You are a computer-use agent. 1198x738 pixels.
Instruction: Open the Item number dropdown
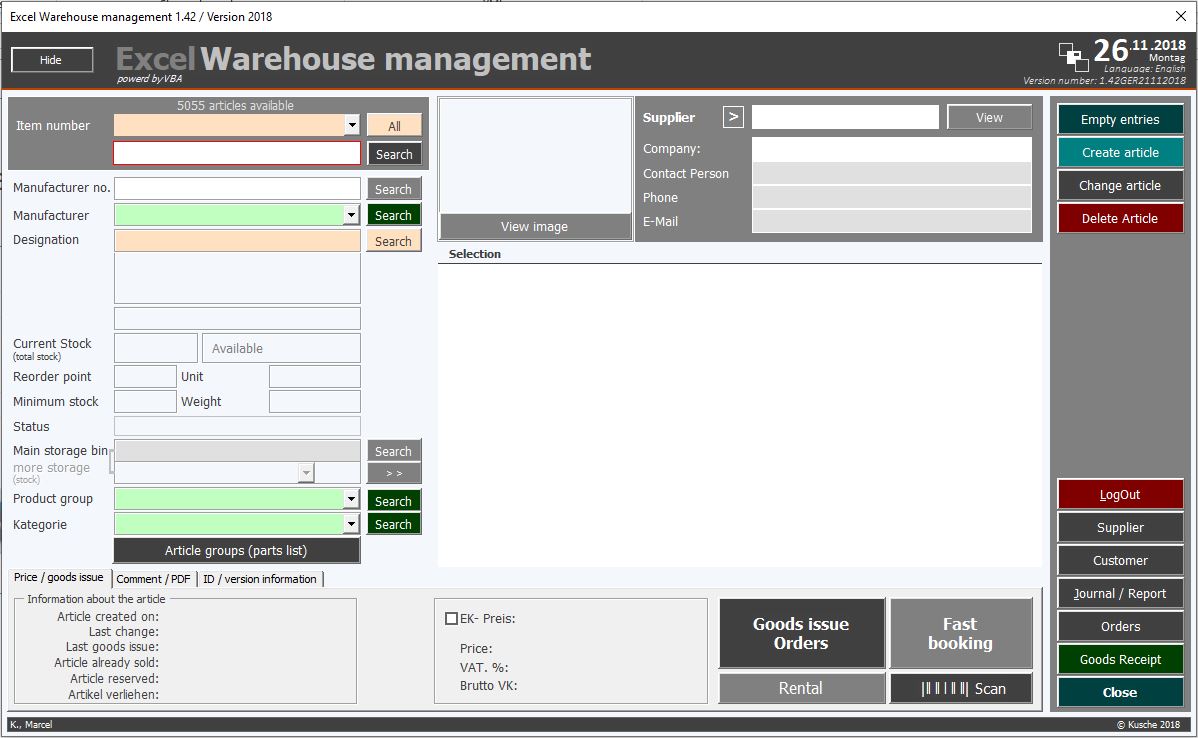tap(352, 125)
